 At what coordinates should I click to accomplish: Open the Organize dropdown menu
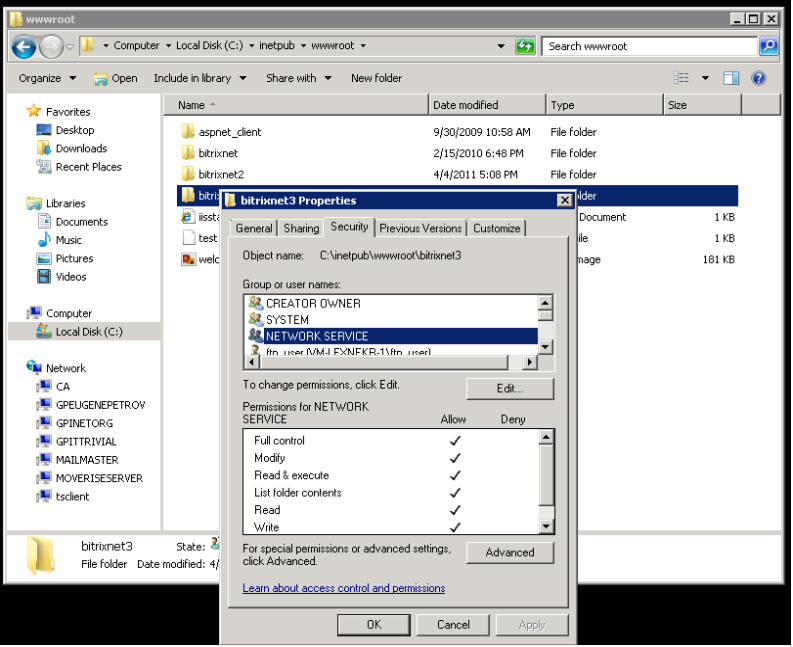(47, 78)
